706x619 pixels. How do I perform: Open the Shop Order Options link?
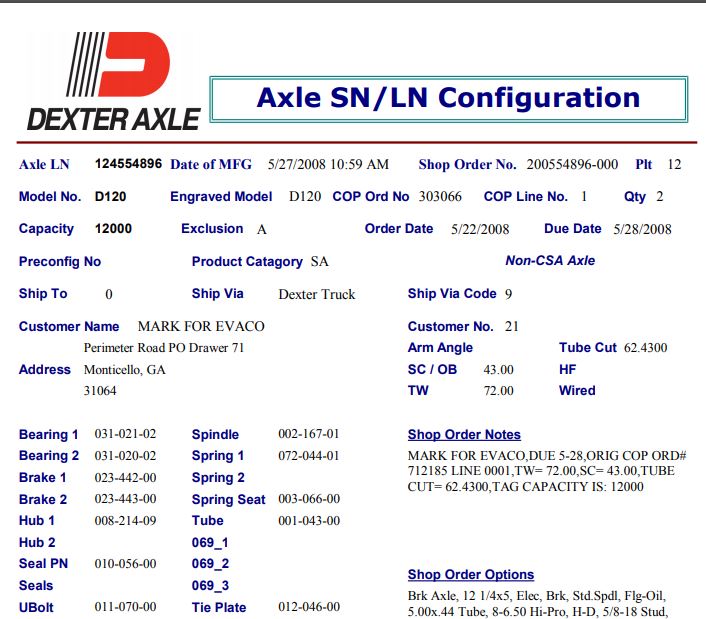[x=470, y=575]
